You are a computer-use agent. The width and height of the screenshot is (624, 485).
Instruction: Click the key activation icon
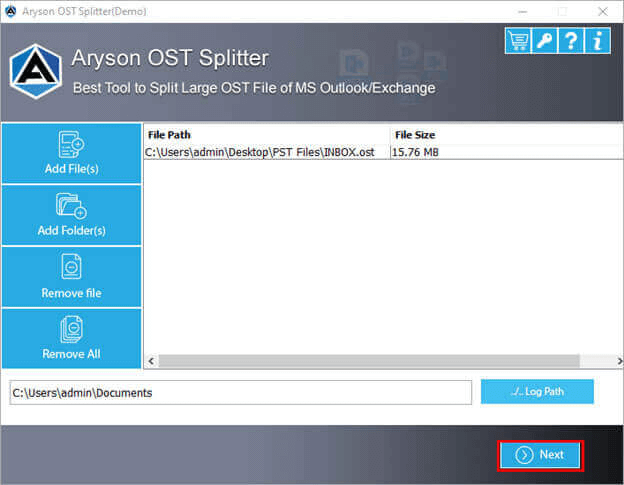tap(544, 41)
